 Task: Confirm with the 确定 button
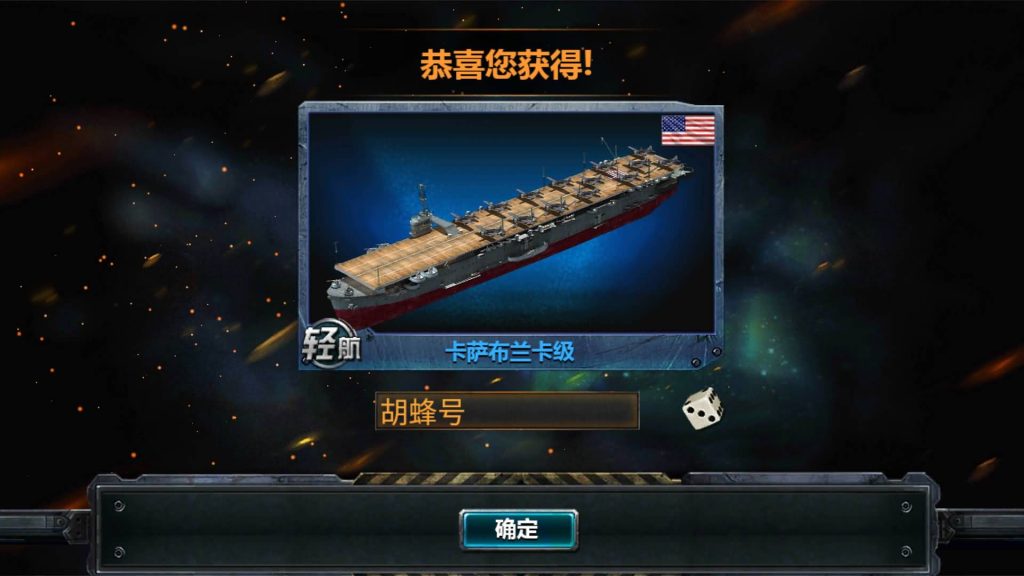pyautogui.click(x=518, y=529)
